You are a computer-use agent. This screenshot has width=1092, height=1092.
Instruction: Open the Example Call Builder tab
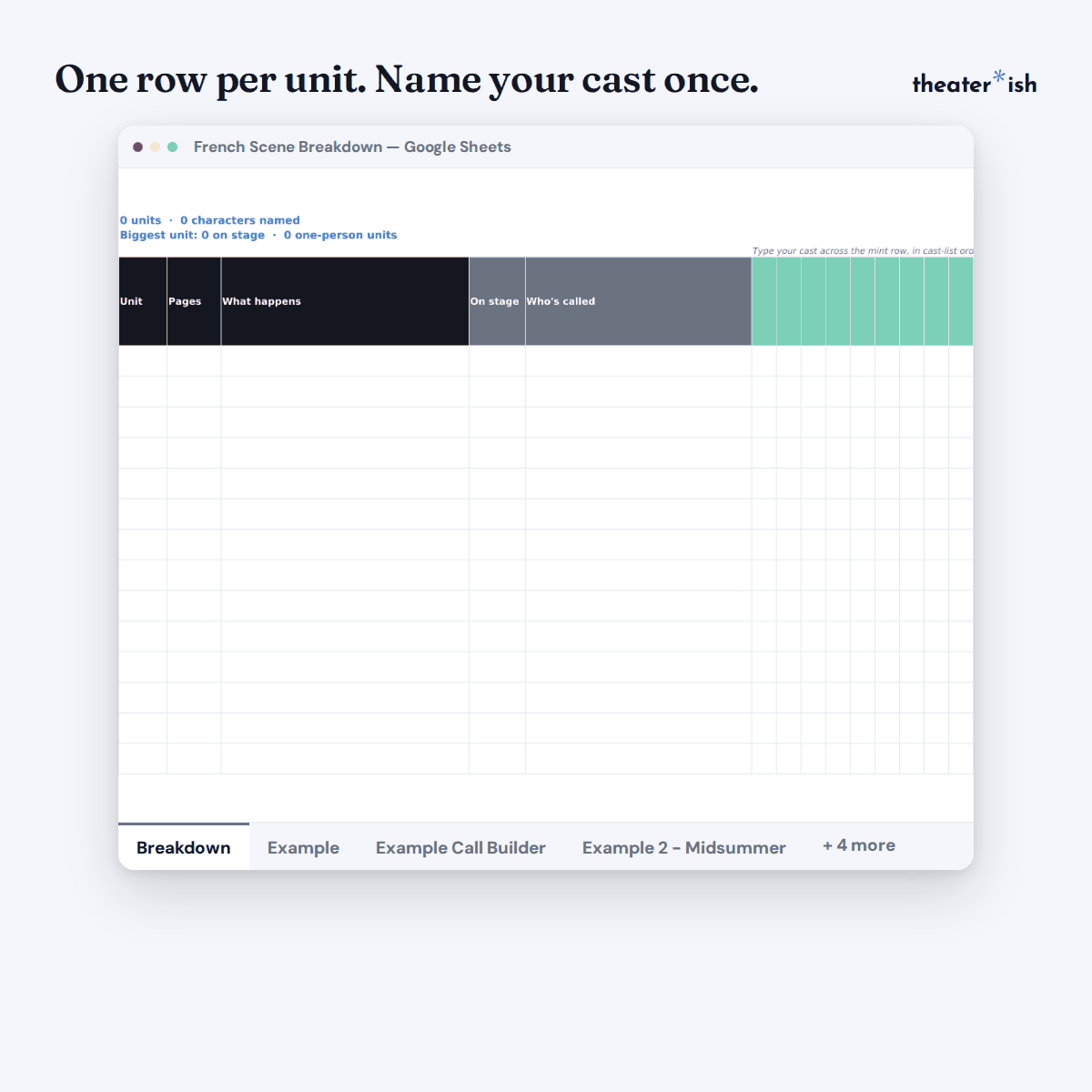coord(460,847)
